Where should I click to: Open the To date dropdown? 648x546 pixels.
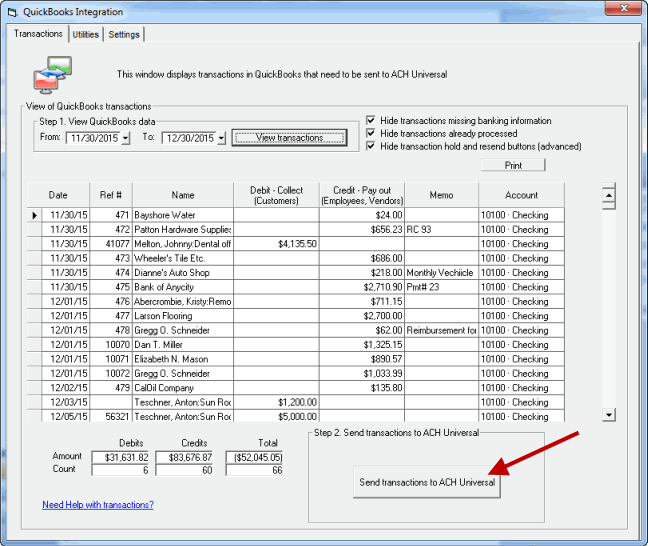222,138
